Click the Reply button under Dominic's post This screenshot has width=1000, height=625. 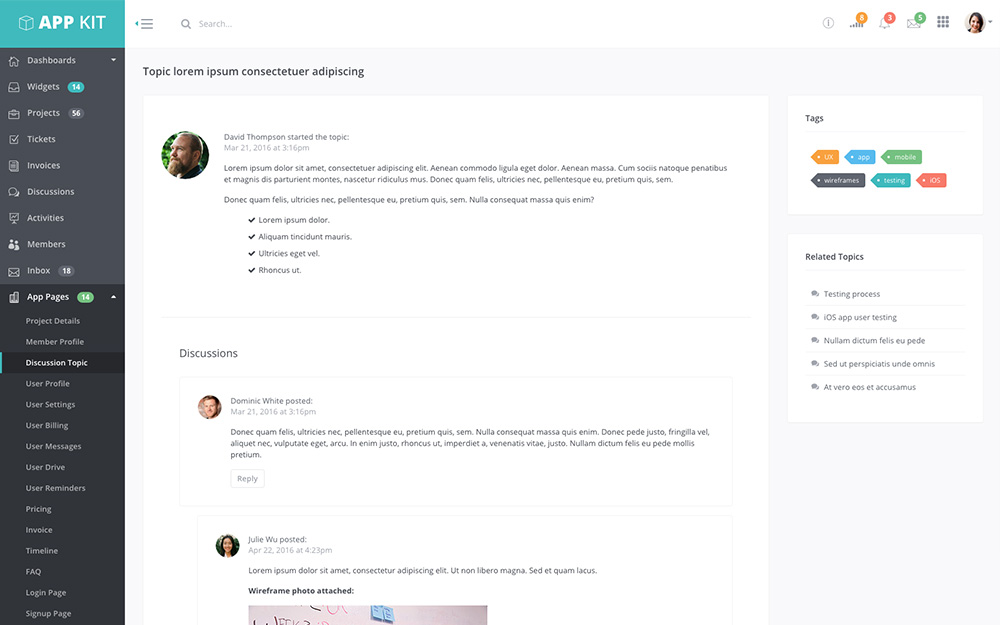247,479
